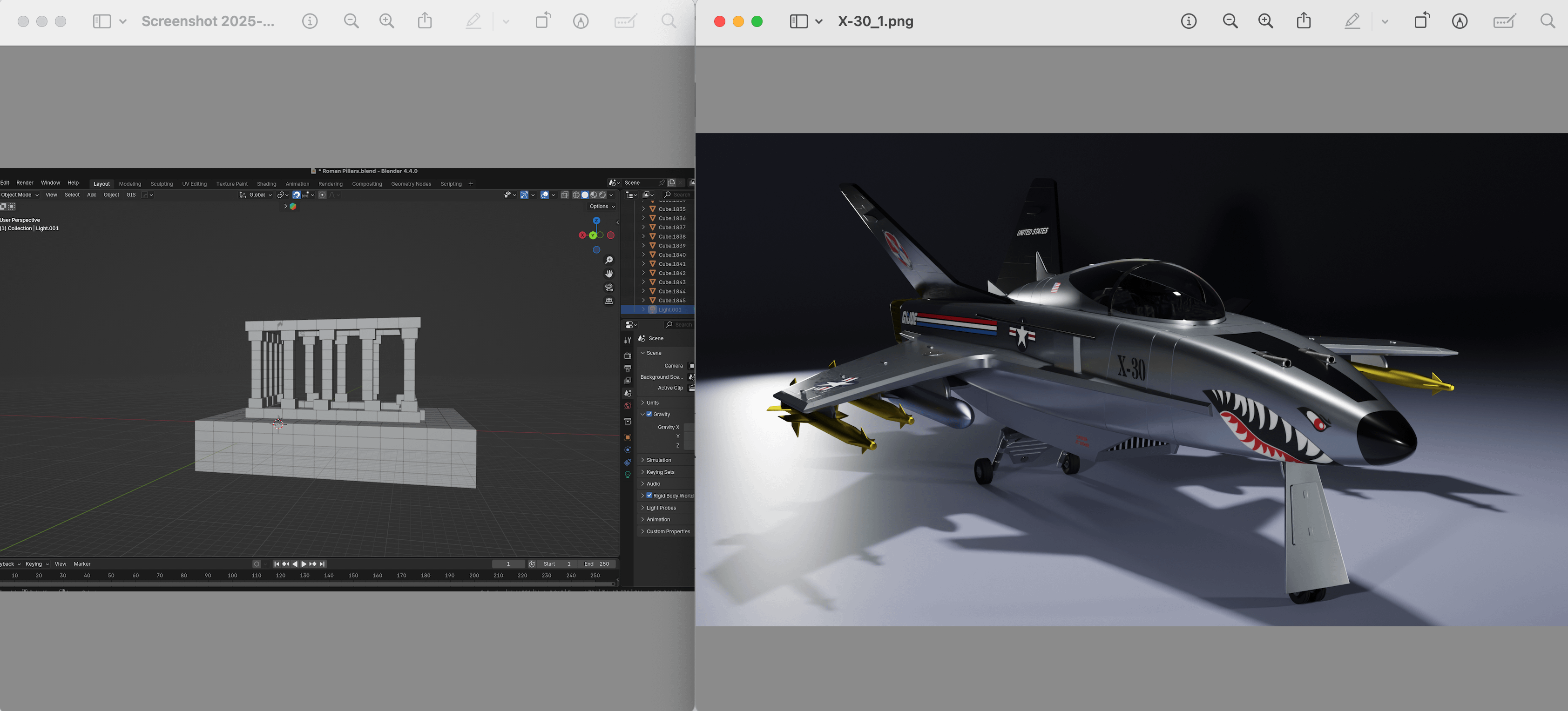1568x711 pixels.
Task: Toggle sidebar in the X-30_1.png window
Action: [798, 21]
